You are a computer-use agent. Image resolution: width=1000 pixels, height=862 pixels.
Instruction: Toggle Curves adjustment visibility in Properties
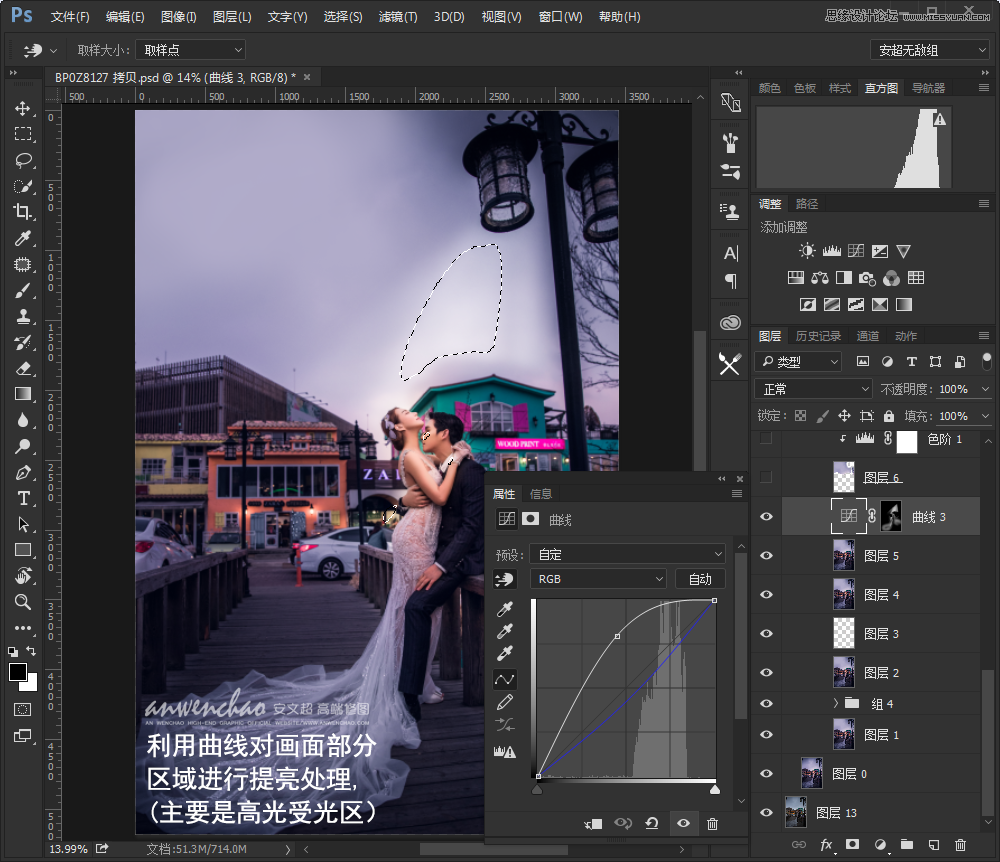[x=683, y=823]
